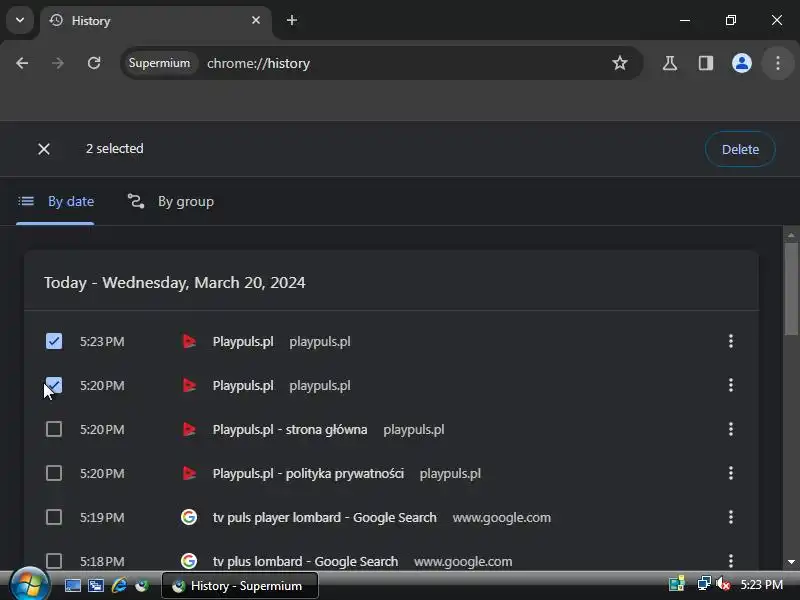Toggle the side panel icon
The height and width of the screenshot is (600, 800).
pos(706,63)
